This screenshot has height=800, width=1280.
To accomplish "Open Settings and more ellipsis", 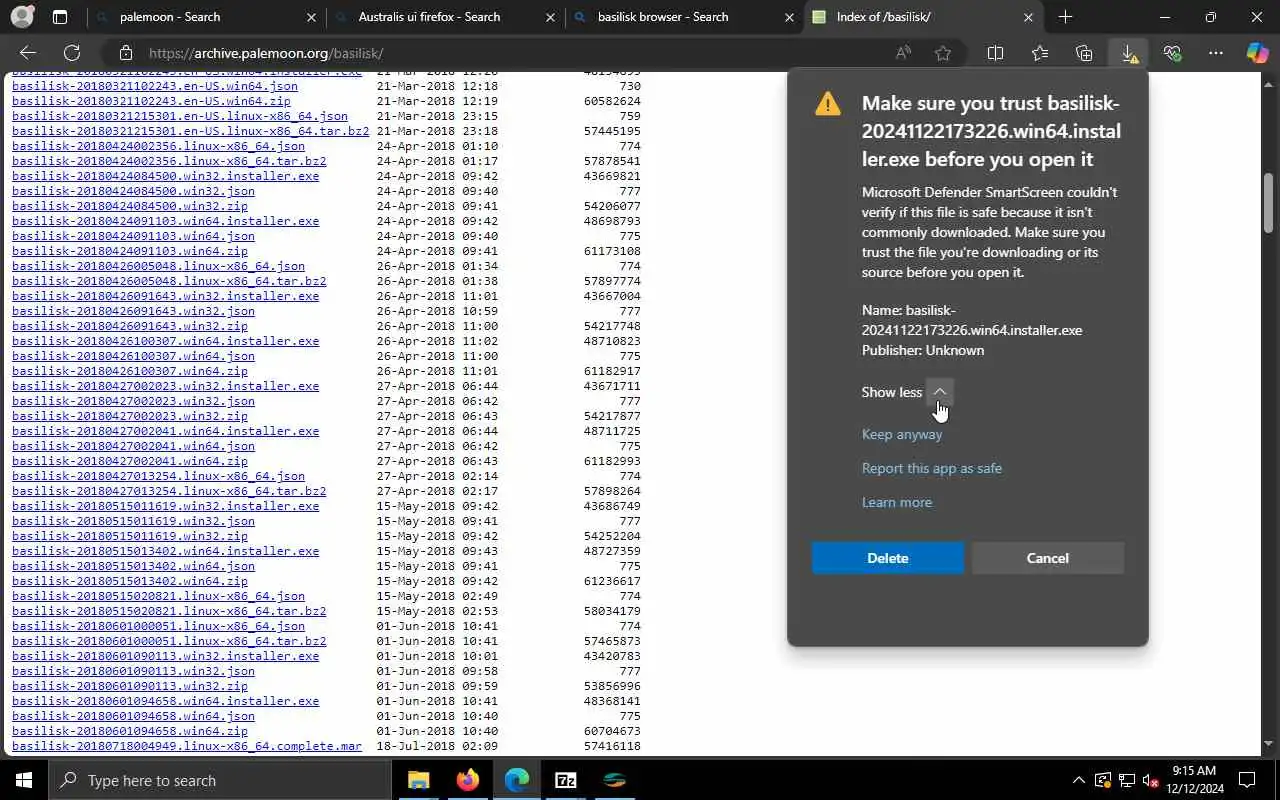I will click(x=1216, y=53).
